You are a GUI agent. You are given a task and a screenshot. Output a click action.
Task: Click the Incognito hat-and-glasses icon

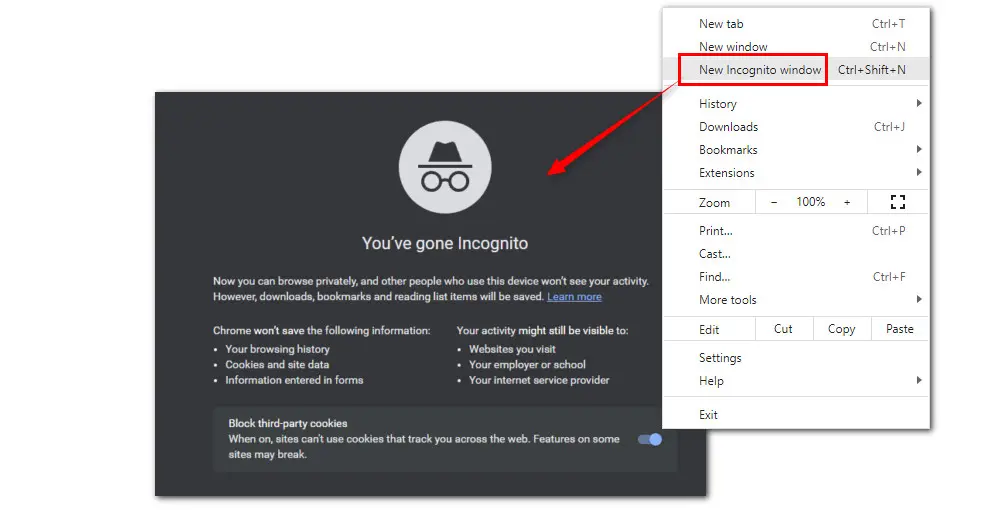coord(445,166)
